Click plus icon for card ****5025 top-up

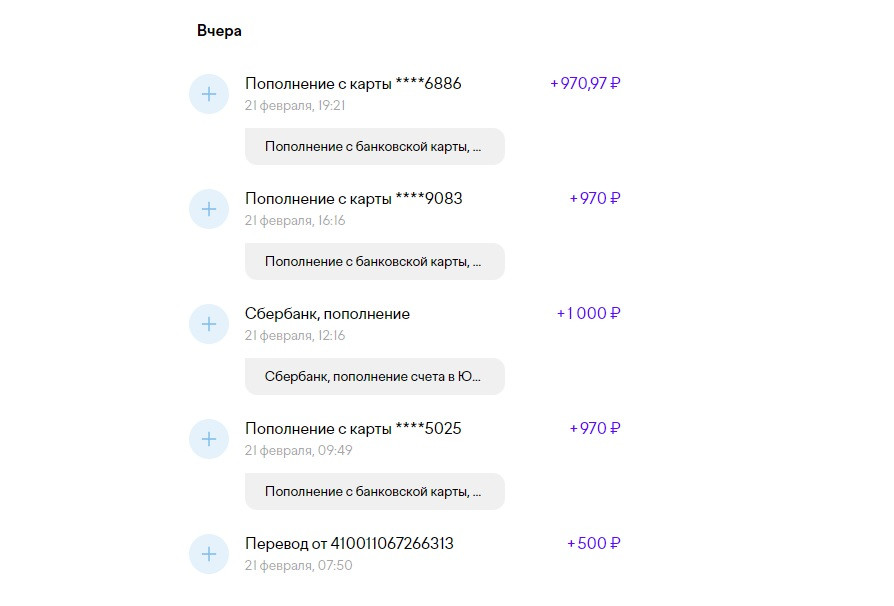209,439
